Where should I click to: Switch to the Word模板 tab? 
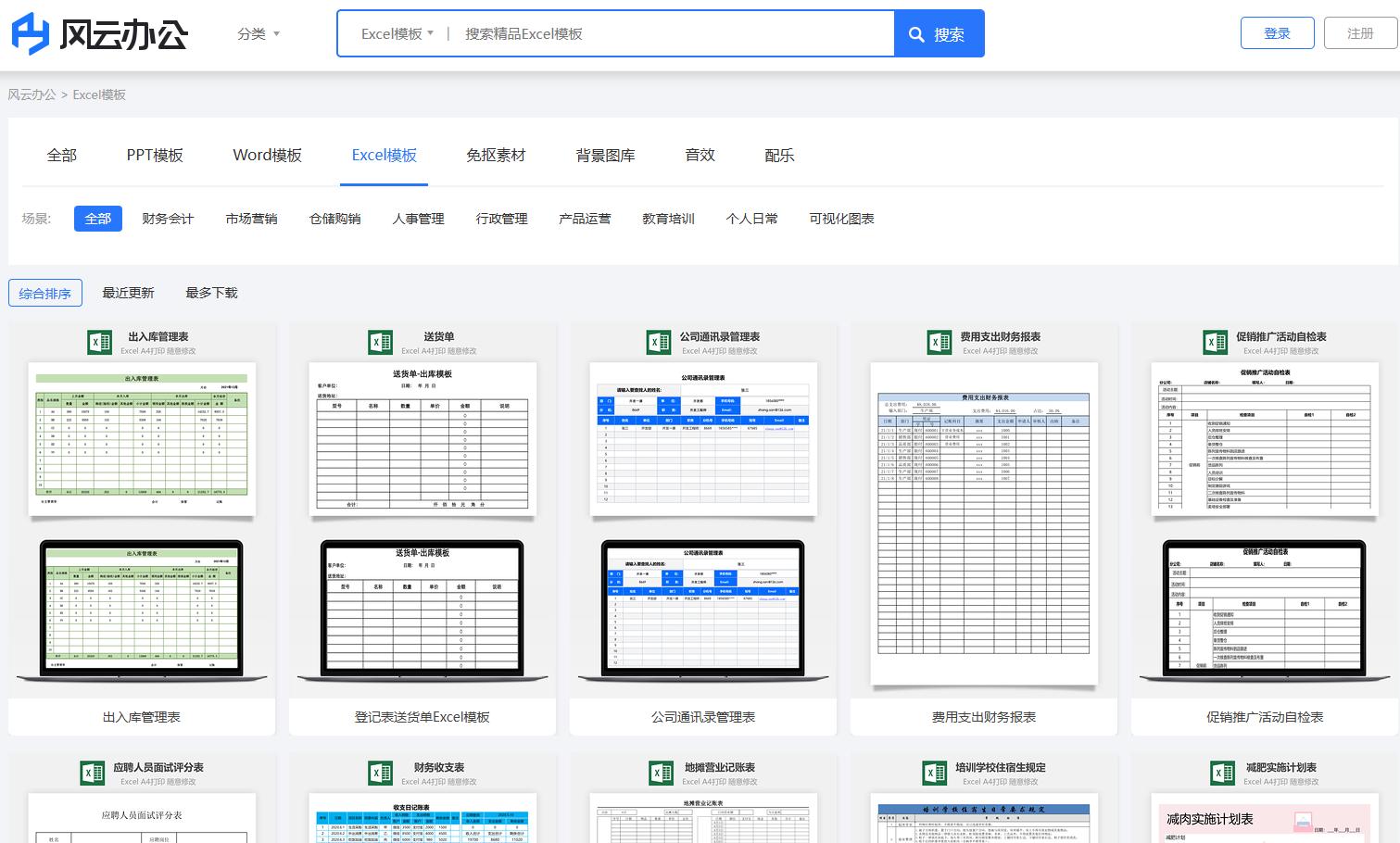click(x=267, y=156)
